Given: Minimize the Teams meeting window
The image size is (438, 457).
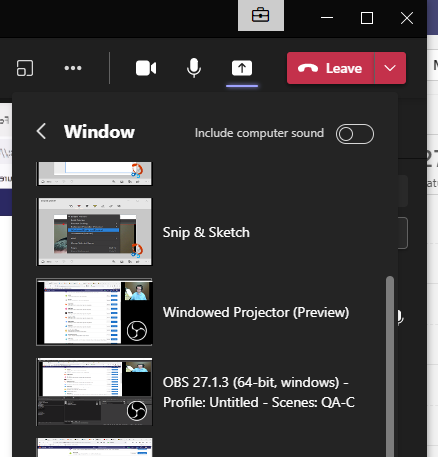Looking at the screenshot, I should click(x=327, y=18).
